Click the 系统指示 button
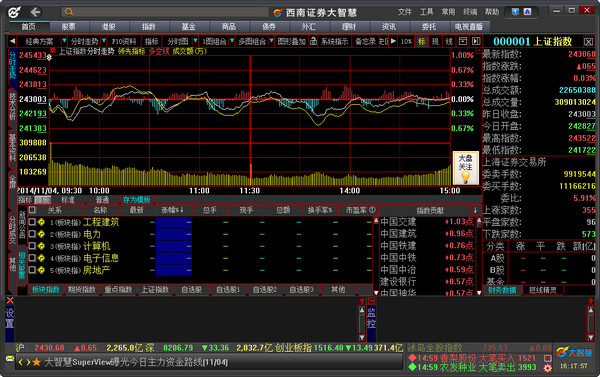Image resolution: width=600 pixels, height=377 pixels. pyautogui.click(x=334, y=41)
